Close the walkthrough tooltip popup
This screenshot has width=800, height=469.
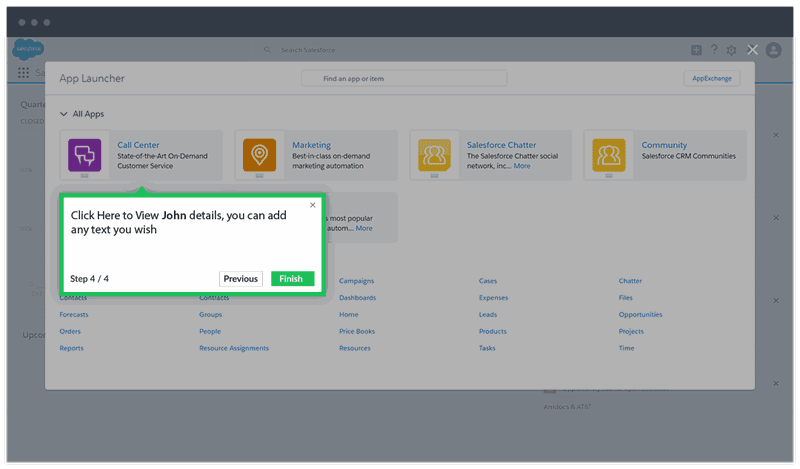point(313,205)
